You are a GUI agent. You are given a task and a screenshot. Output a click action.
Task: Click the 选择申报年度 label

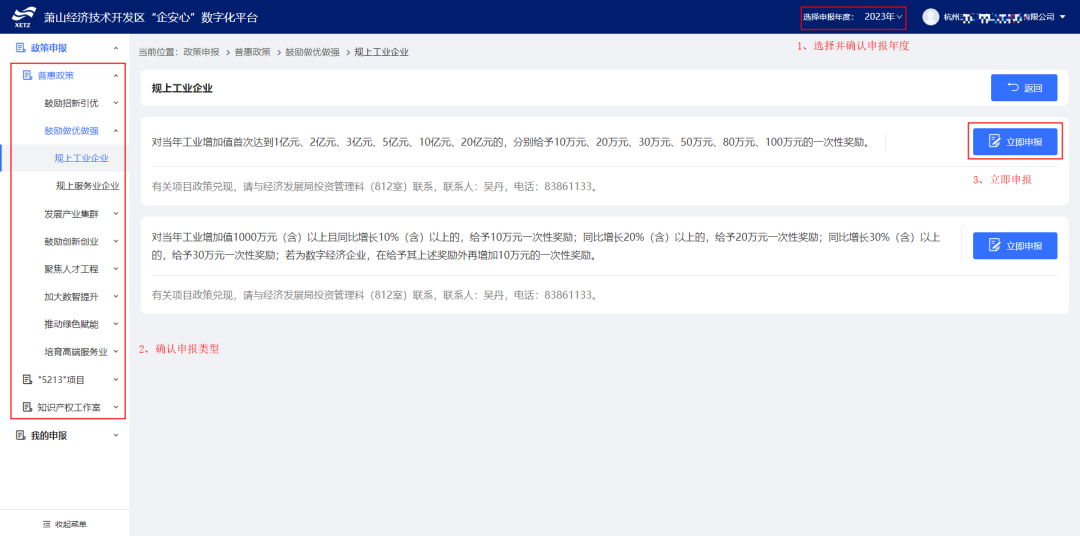coord(829,17)
